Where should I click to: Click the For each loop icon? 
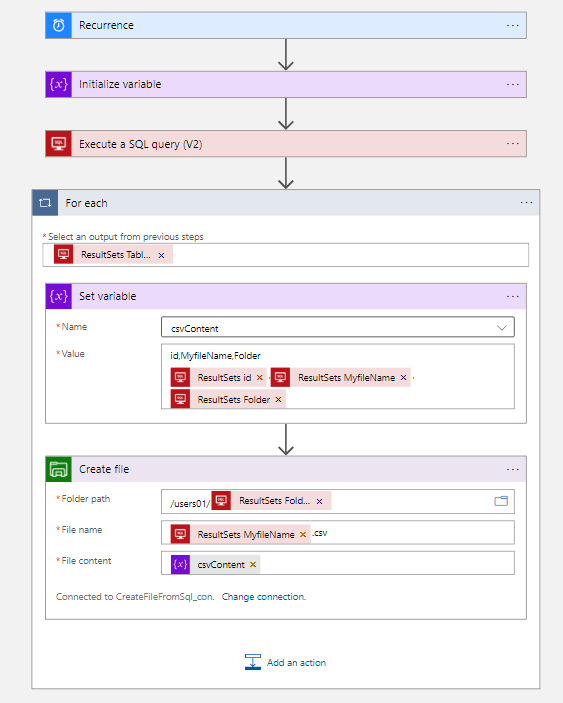(45, 203)
